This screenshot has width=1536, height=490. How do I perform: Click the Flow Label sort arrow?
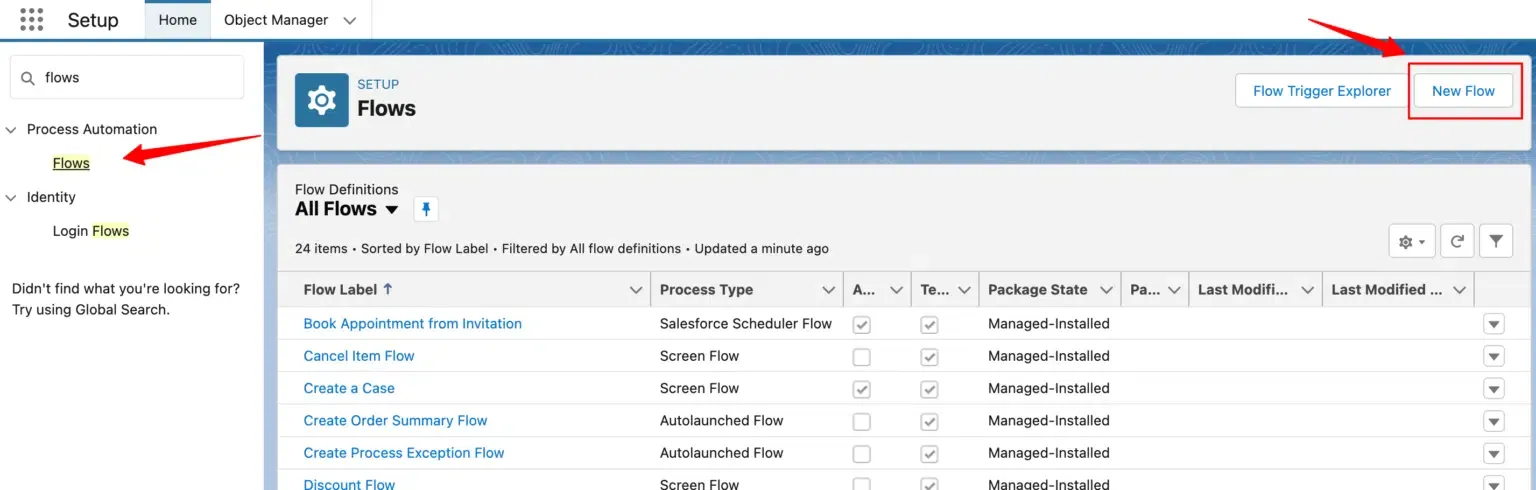coord(388,289)
